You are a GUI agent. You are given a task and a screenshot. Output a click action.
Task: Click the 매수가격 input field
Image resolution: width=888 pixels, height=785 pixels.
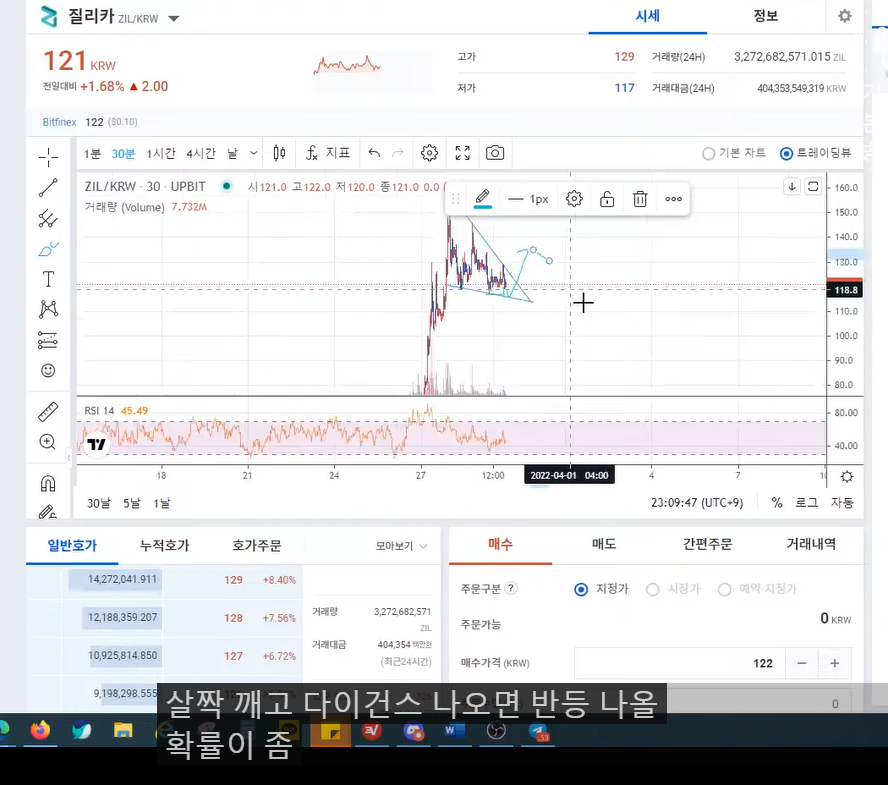pyautogui.click(x=680, y=663)
